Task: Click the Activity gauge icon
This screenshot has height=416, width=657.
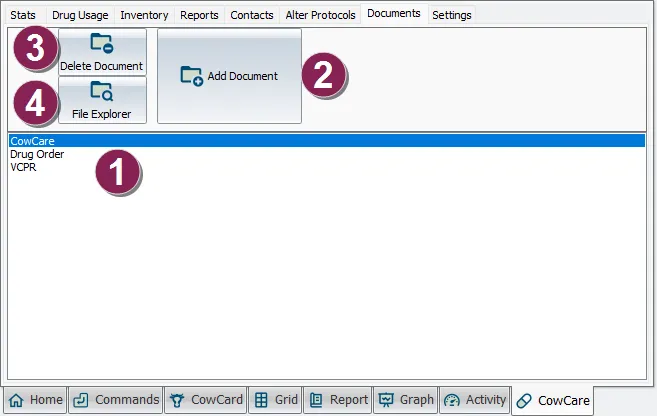Action: (x=452, y=400)
